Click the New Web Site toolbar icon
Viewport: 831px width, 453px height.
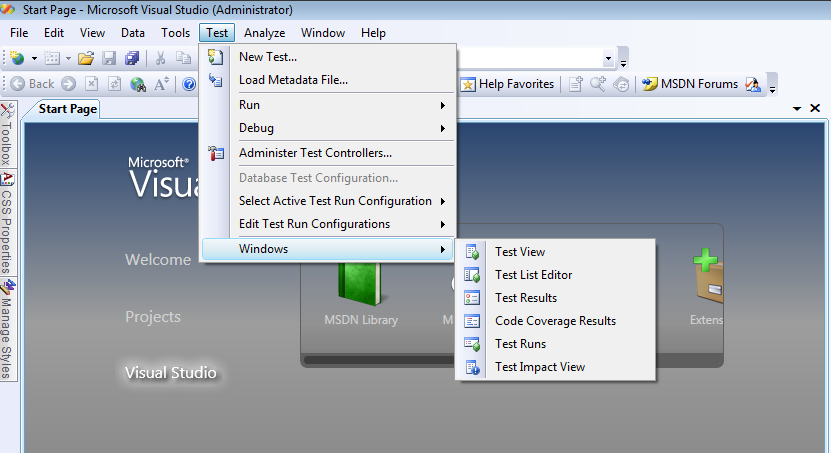tap(17, 58)
